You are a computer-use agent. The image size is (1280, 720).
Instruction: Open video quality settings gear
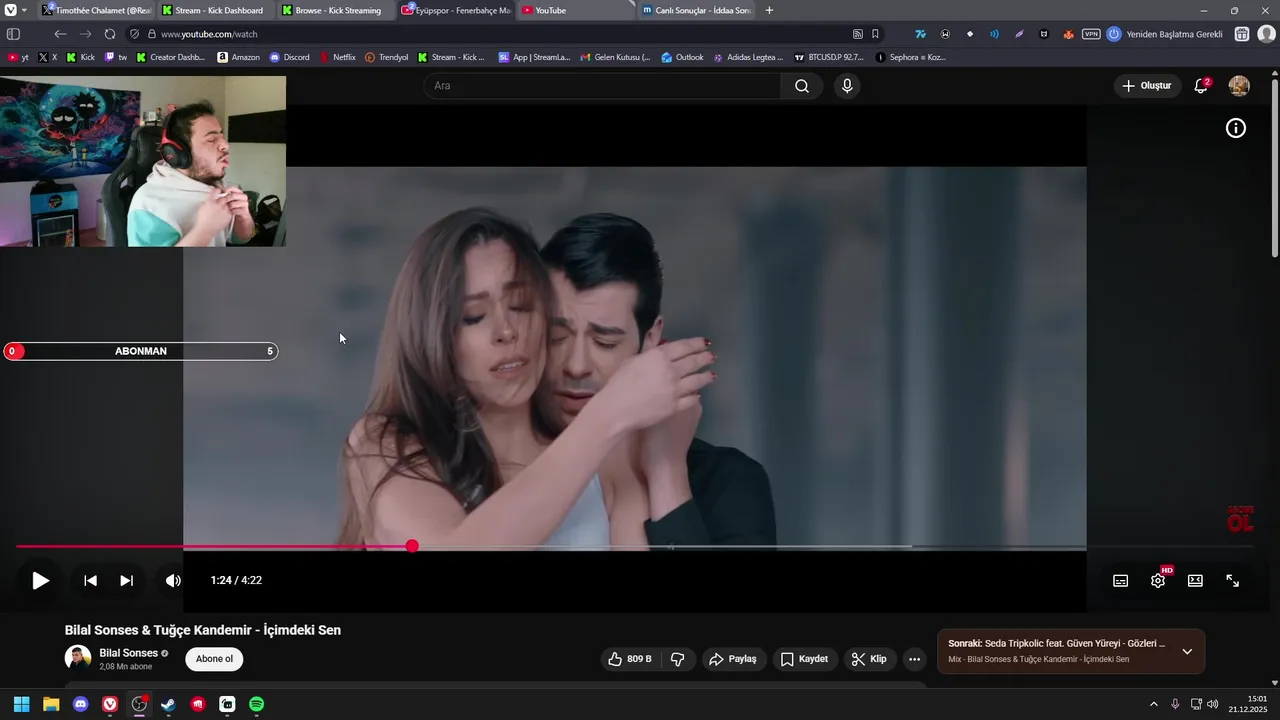(x=1158, y=581)
